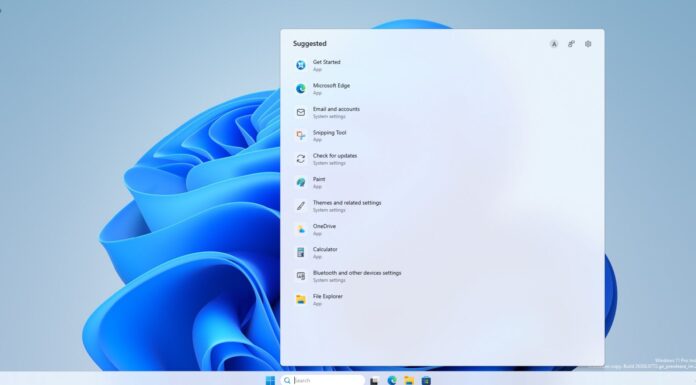Select the 'Paint' text label
Image resolution: width=696 pixels, height=385 pixels.
(x=319, y=179)
